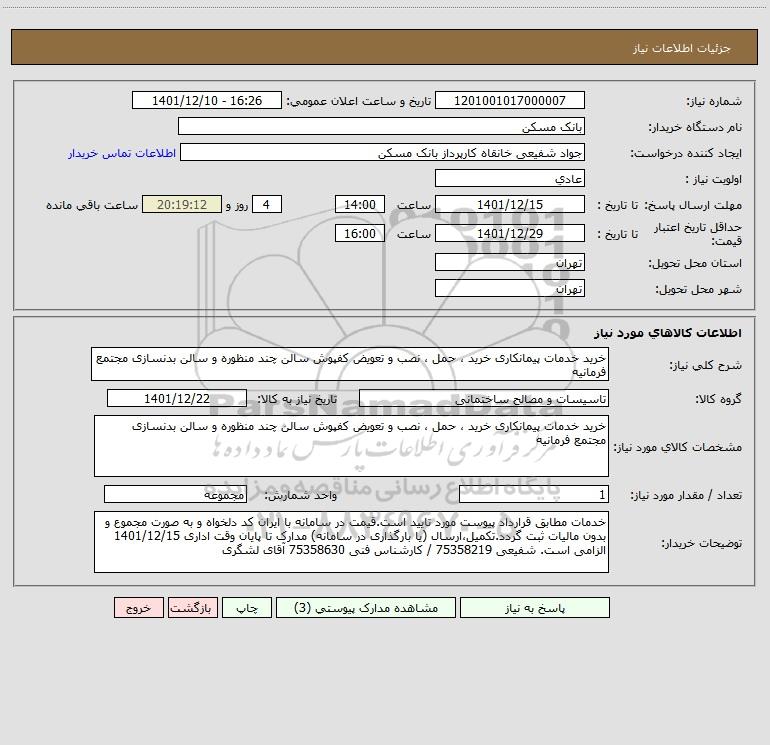The width and height of the screenshot is (770, 745).
Task: Click the label واحد شمارش:
Action: 301,496
